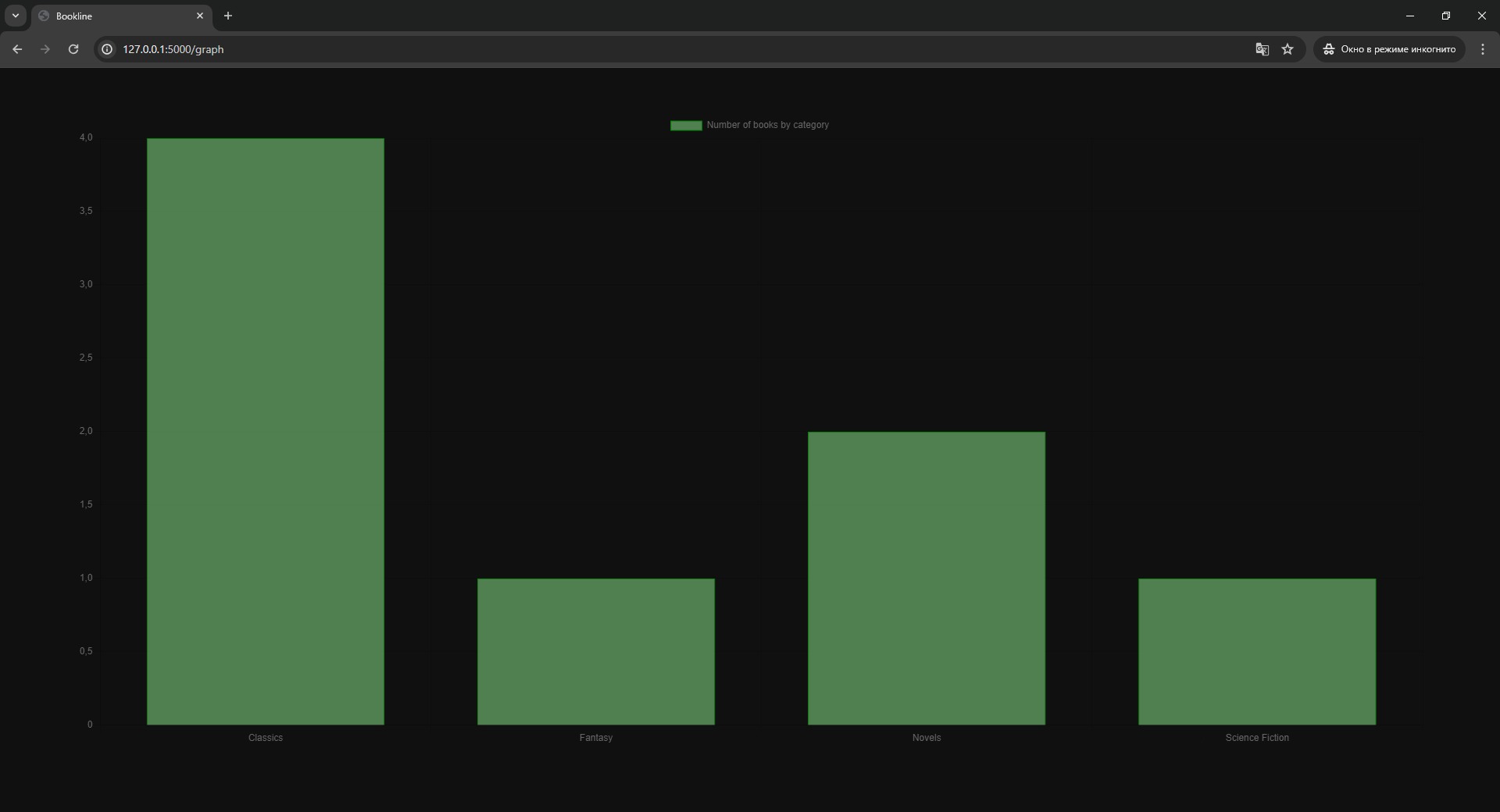Image resolution: width=1500 pixels, height=812 pixels.
Task: Expand the tab search dropdown
Action: pos(16,16)
